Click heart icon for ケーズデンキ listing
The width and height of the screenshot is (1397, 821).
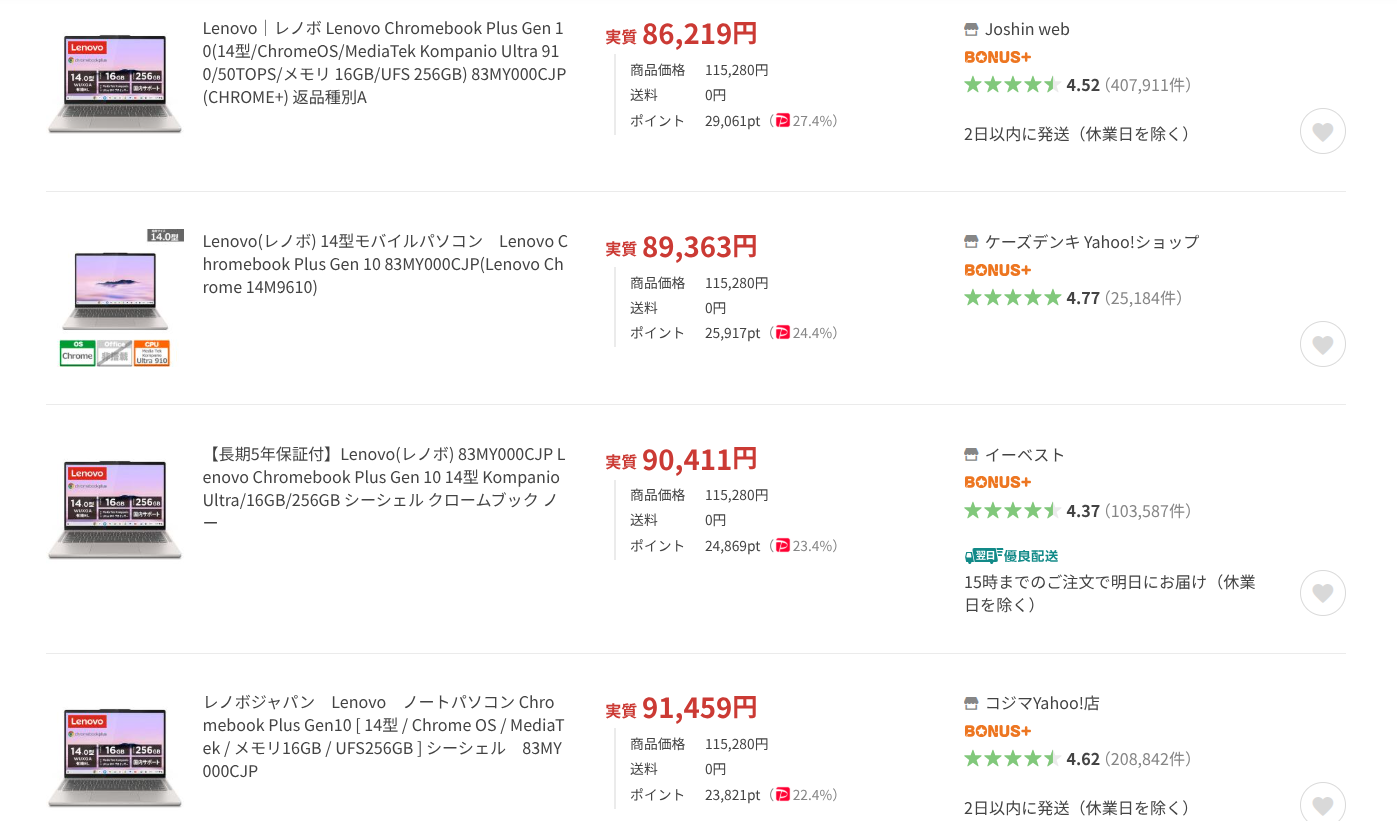1322,344
